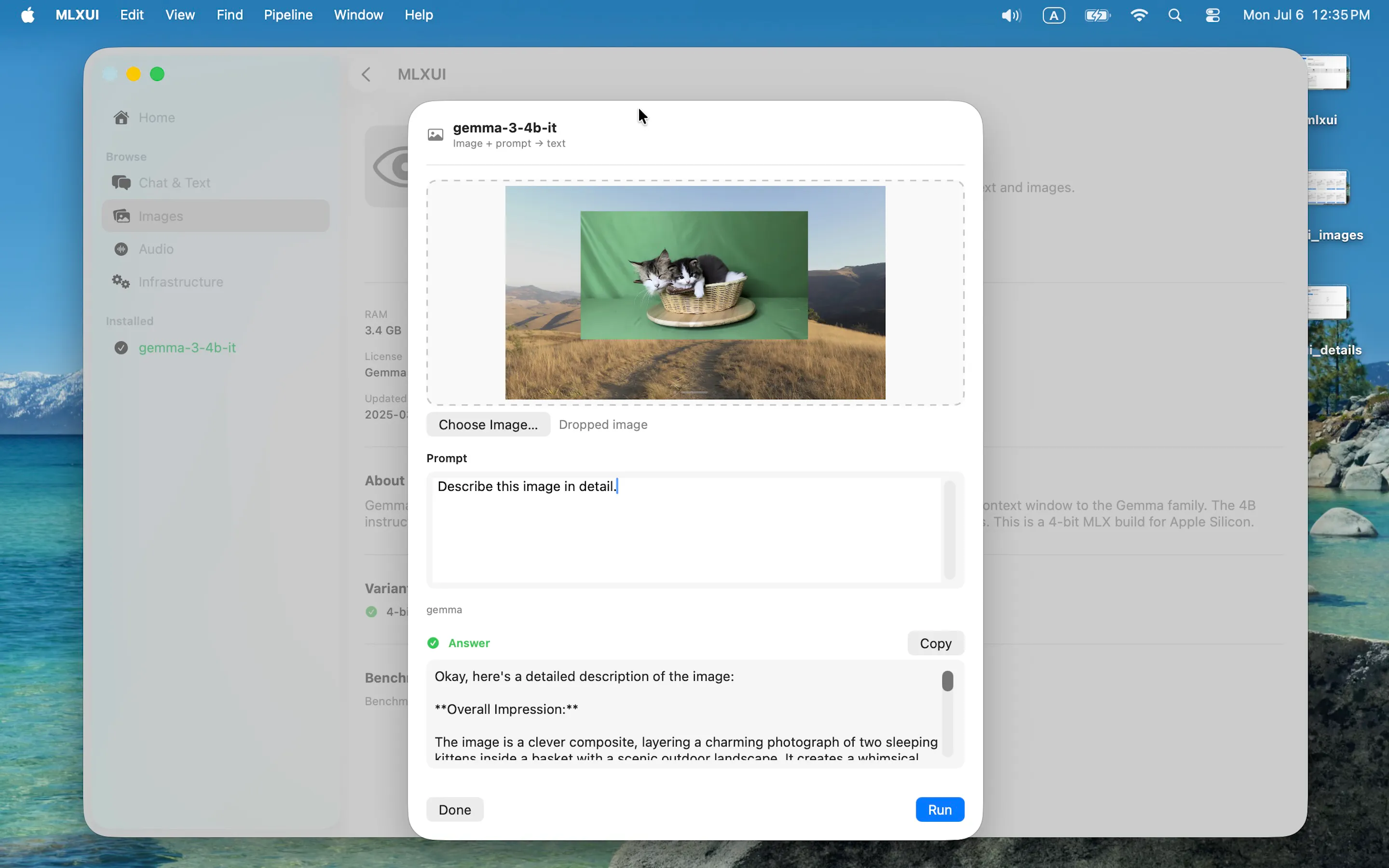Click the Done button
1389x868 pixels.
(455, 810)
